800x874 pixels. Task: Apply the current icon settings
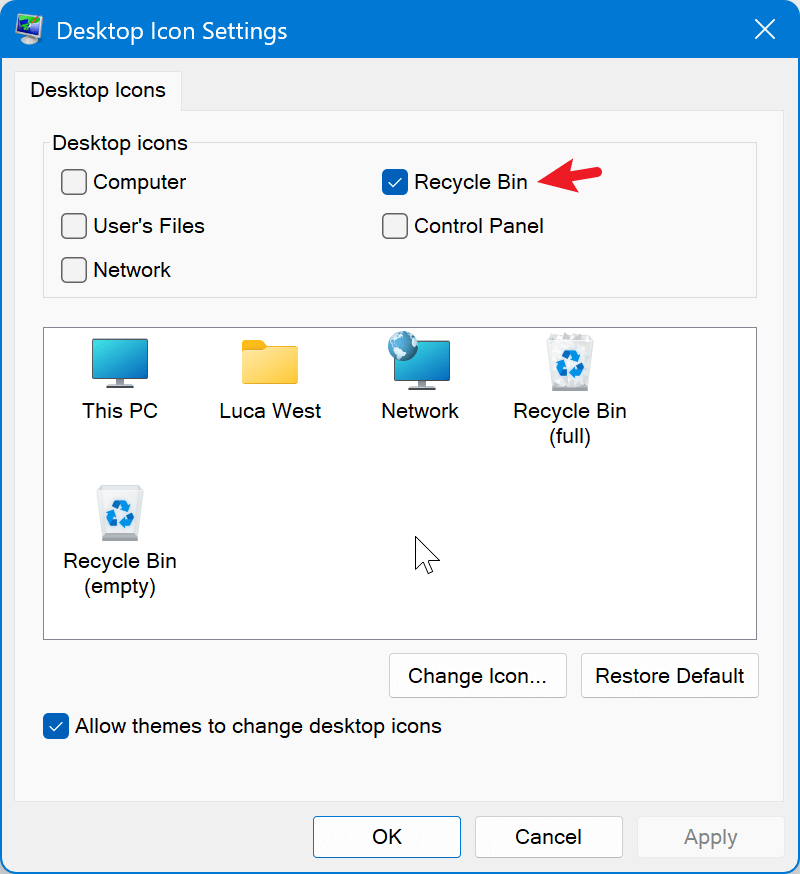pyautogui.click(x=710, y=837)
